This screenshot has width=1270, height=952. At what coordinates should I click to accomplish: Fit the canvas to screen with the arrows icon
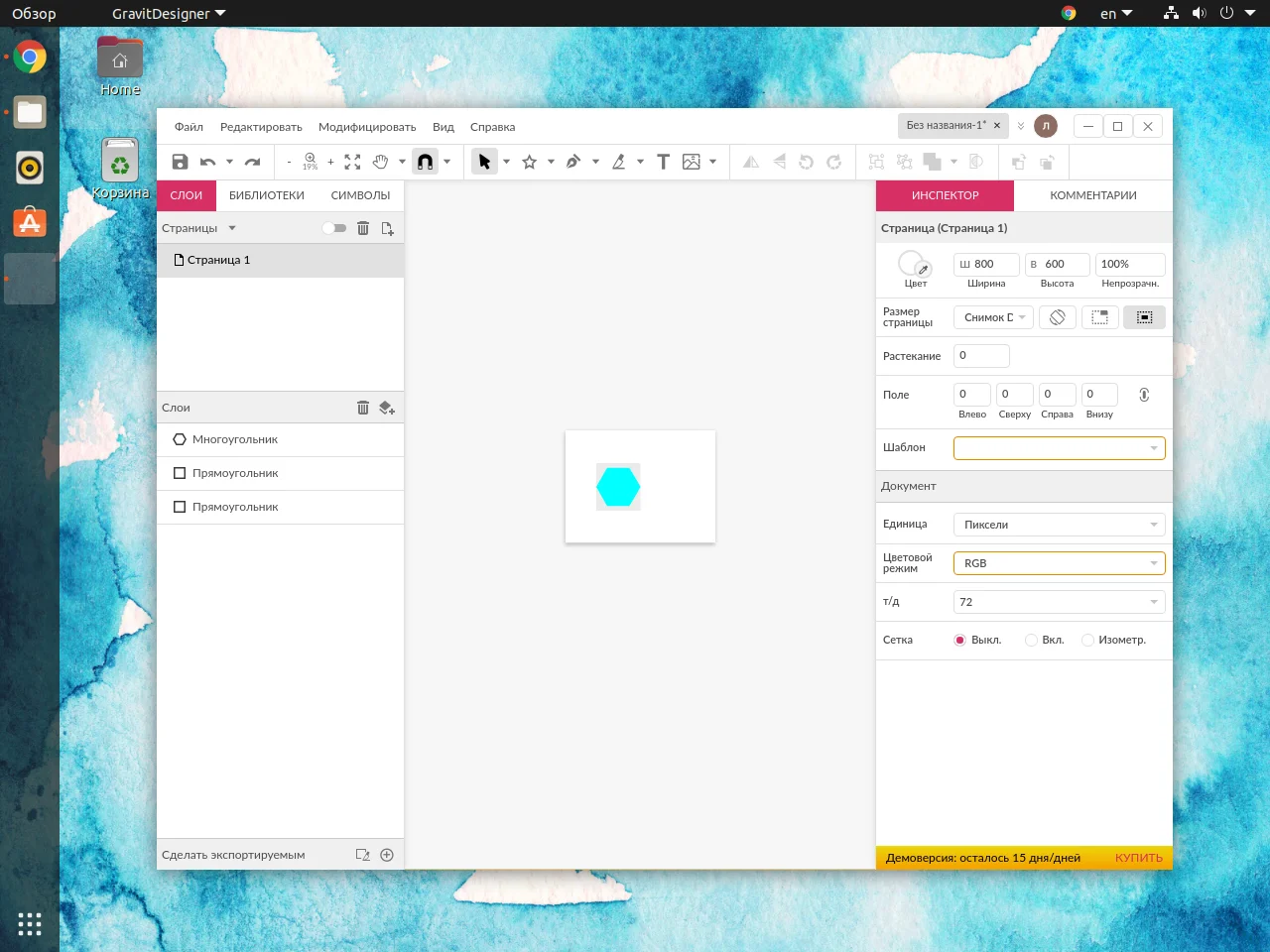[352, 162]
